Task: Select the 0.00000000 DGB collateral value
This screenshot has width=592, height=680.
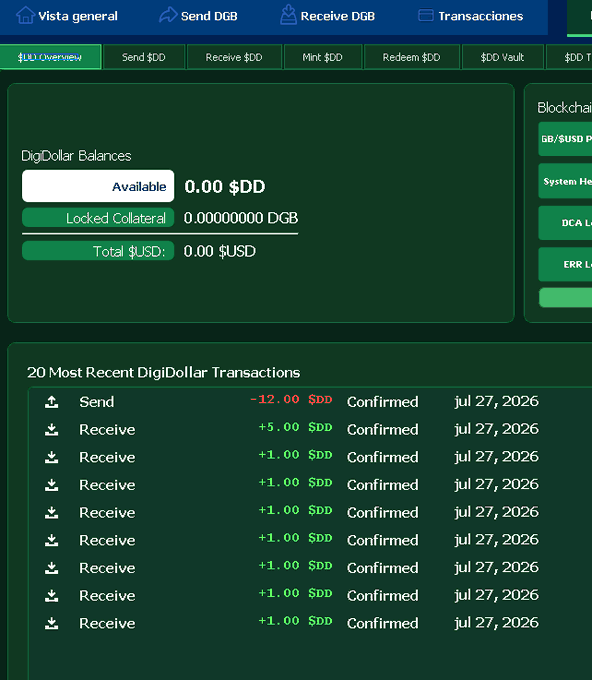Action: (241, 218)
